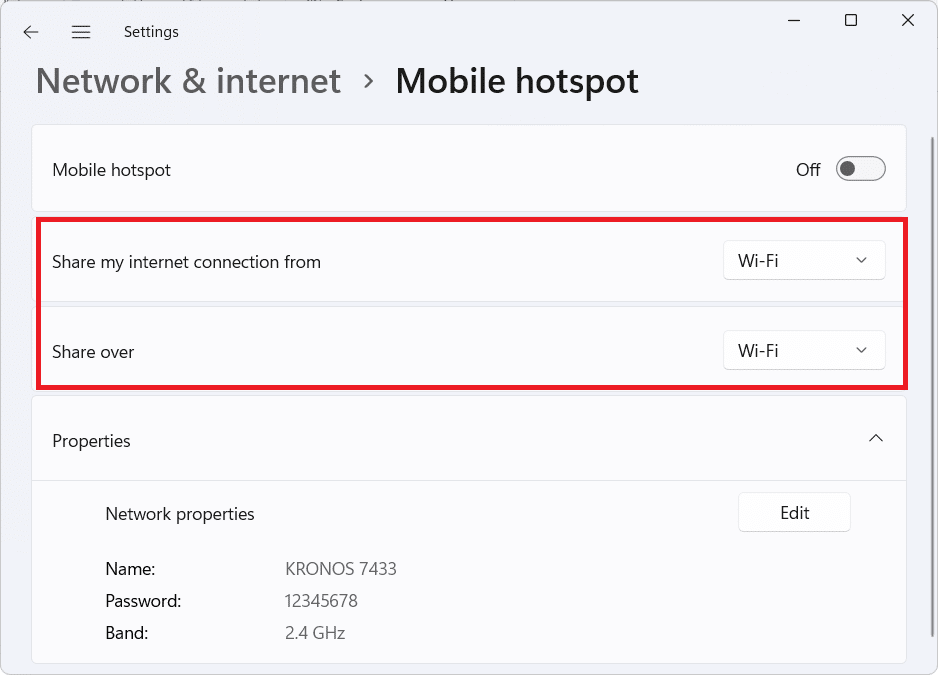
Task: Go to Network & internet breadcrumb
Action: click(189, 81)
